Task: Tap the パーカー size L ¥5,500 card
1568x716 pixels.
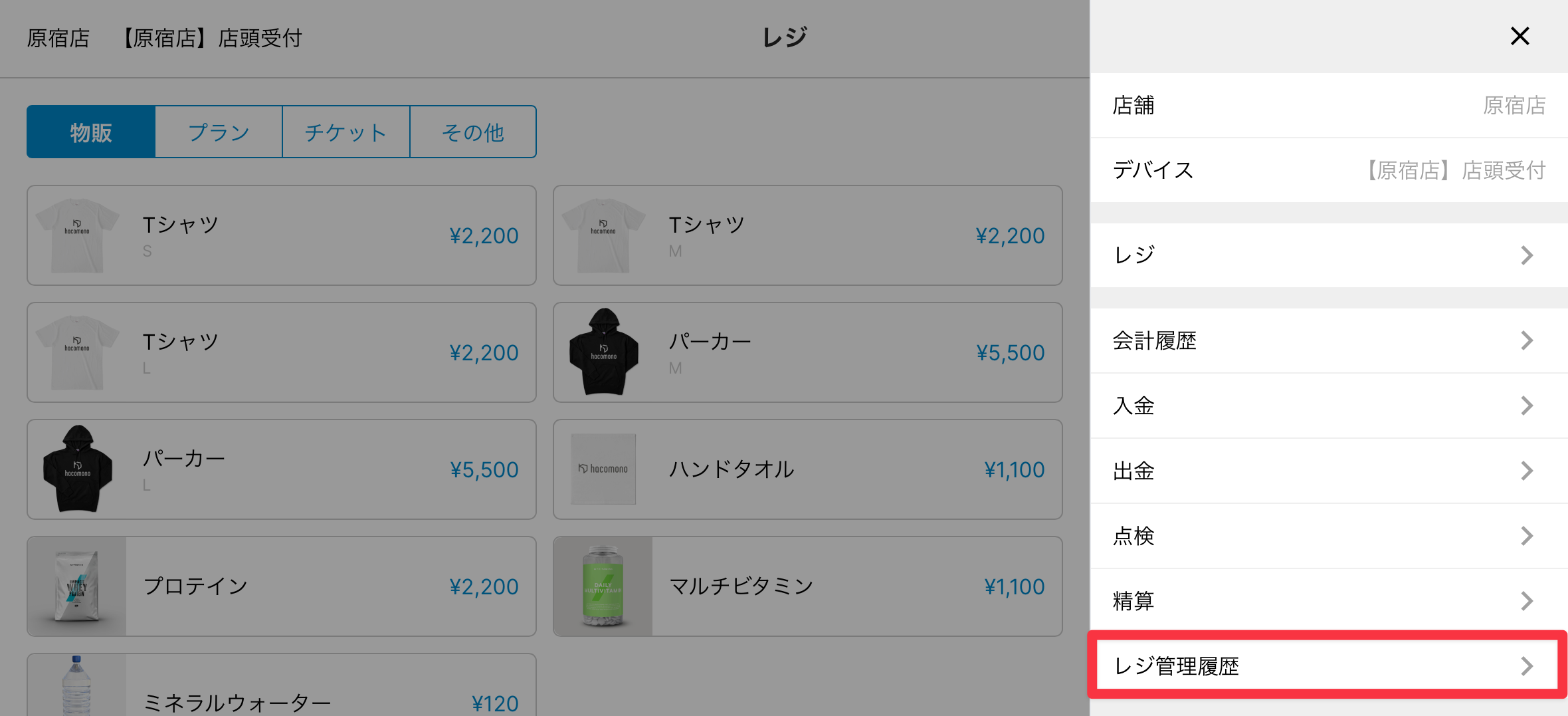Action: click(282, 469)
